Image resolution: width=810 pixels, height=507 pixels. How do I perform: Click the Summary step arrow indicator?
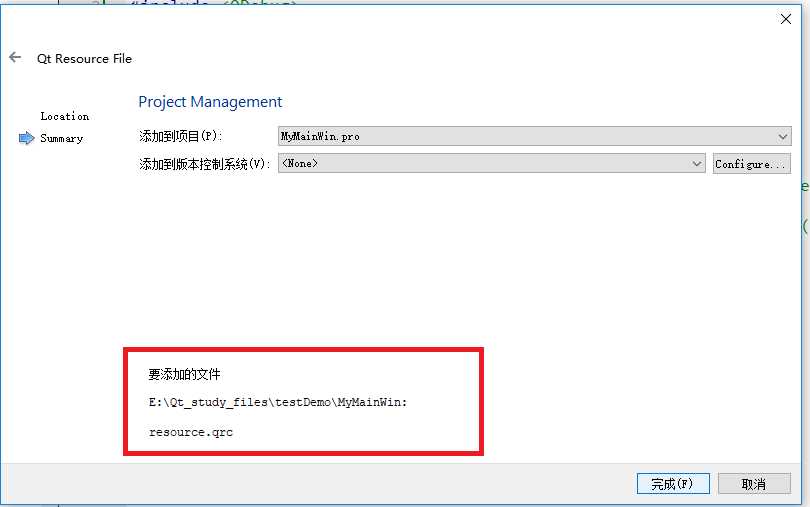click(x=26, y=138)
